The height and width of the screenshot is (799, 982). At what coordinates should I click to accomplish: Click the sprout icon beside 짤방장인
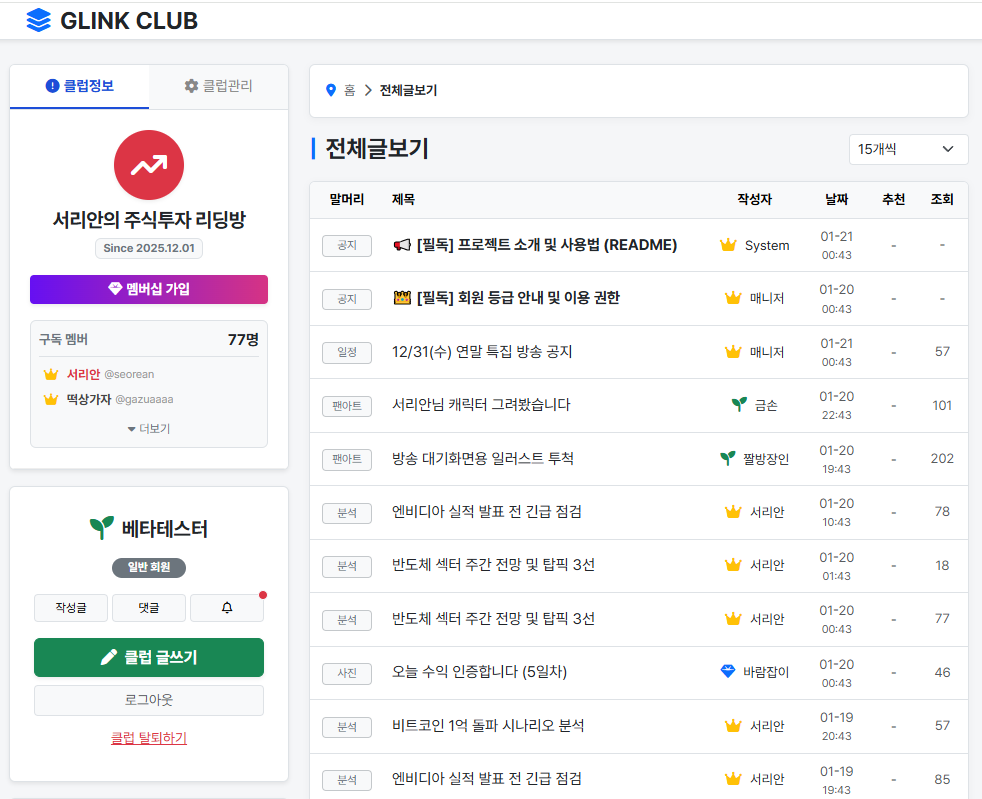pyautogui.click(x=727, y=458)
